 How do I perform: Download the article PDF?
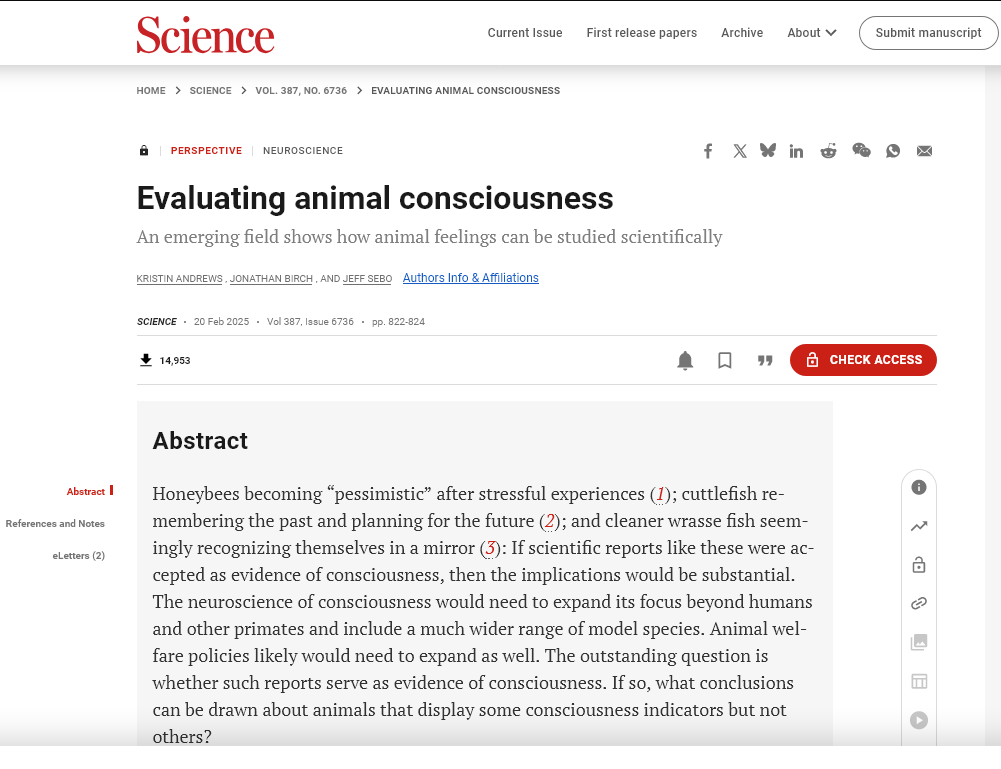[x=145, y=359]
